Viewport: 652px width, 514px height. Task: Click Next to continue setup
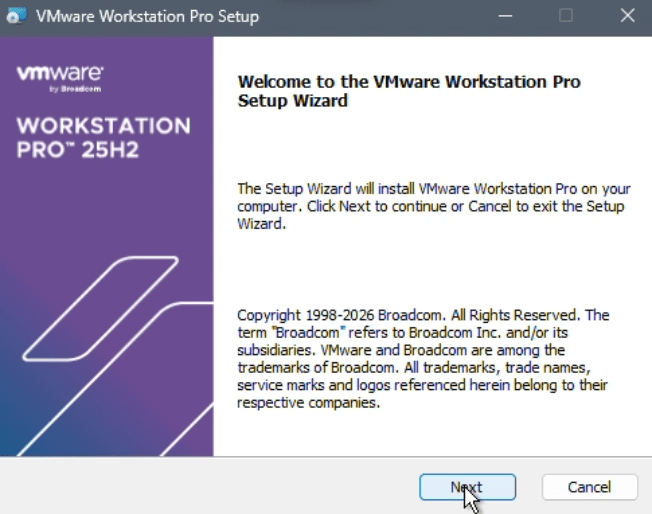[467, 487]
